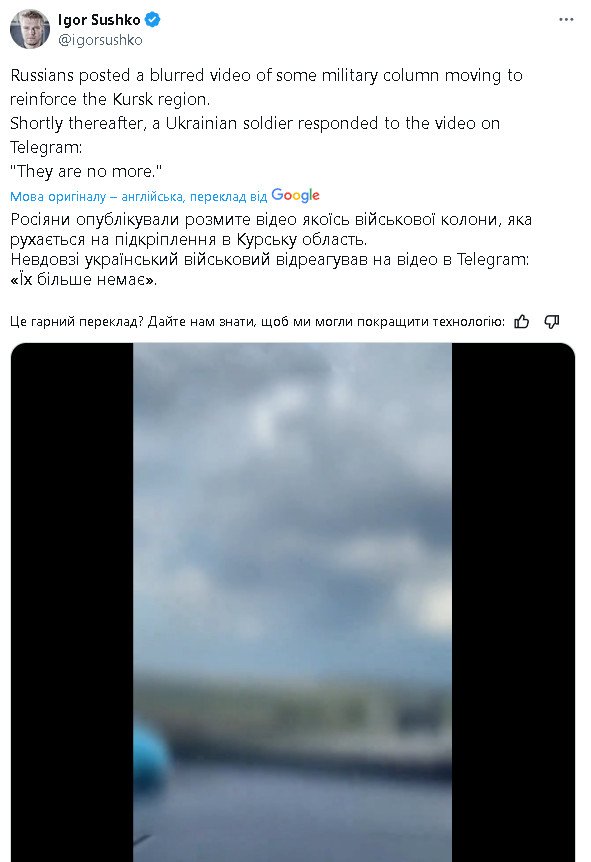The image size is (591, 862).
Task: Open the @igorsushko handle link
Action: coord(100,40)
